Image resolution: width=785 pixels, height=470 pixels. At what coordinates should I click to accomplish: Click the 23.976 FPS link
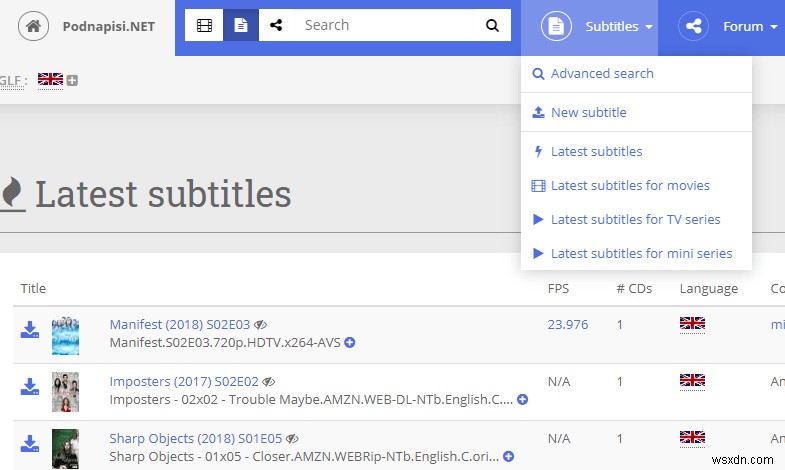tap(568, 325)
